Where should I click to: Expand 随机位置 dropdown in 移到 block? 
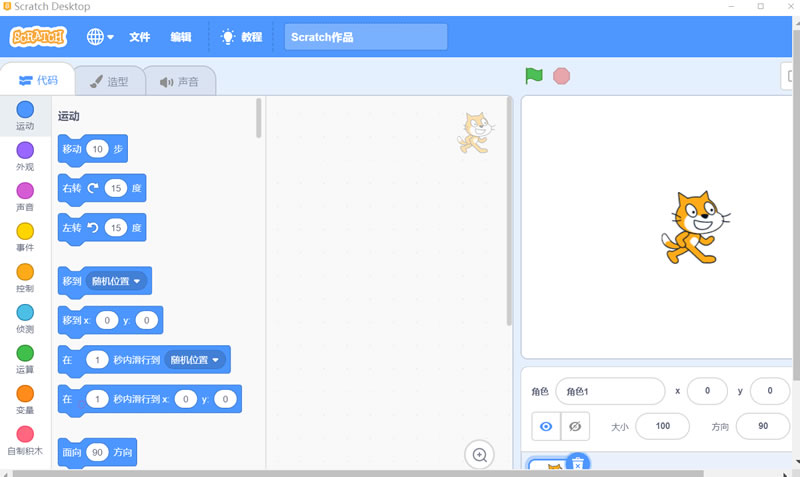point(118,281)
